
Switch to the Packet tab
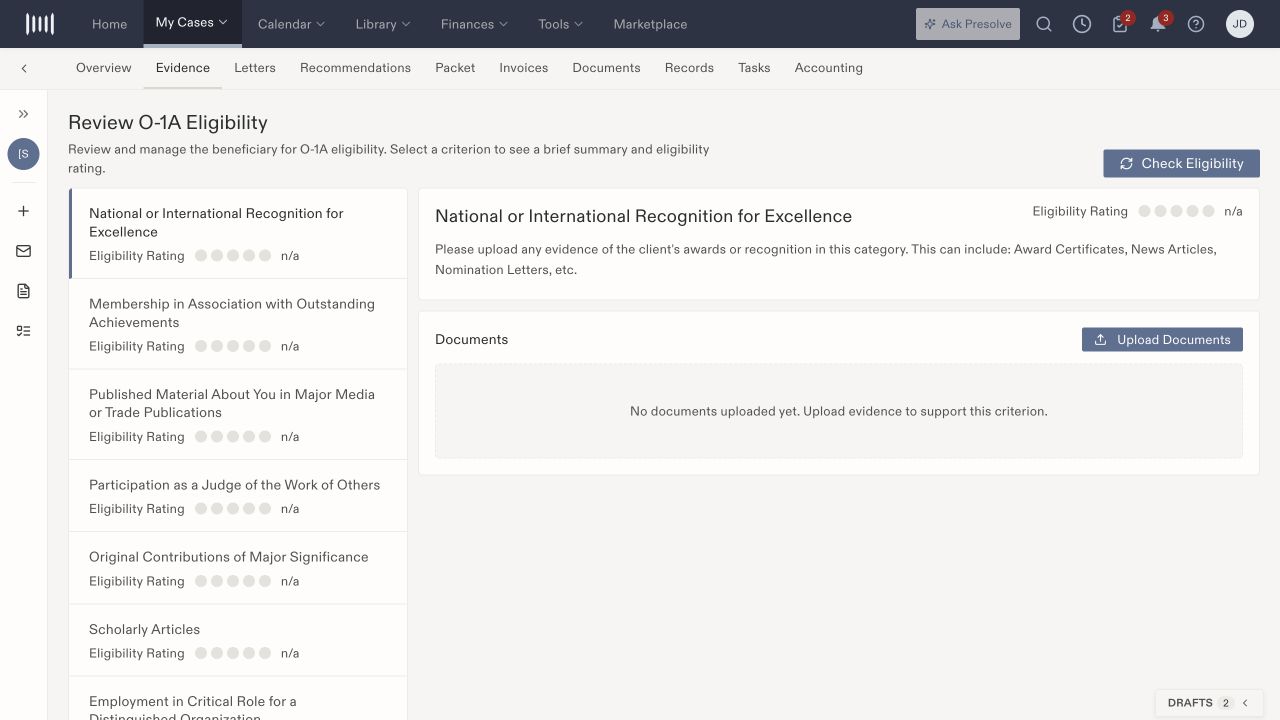(455, 68)
